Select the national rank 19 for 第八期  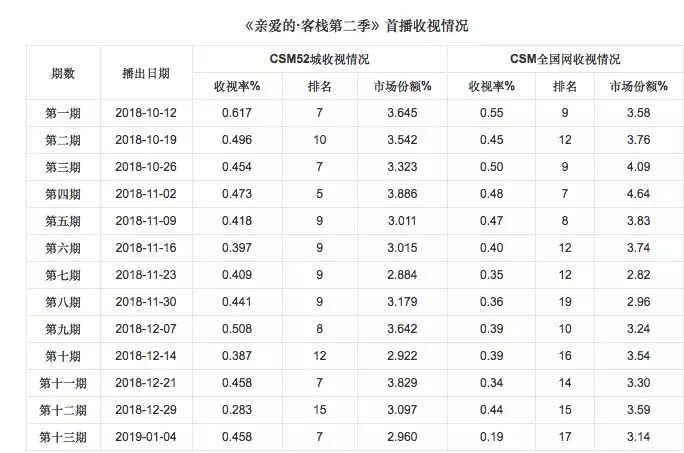(565, 302)
